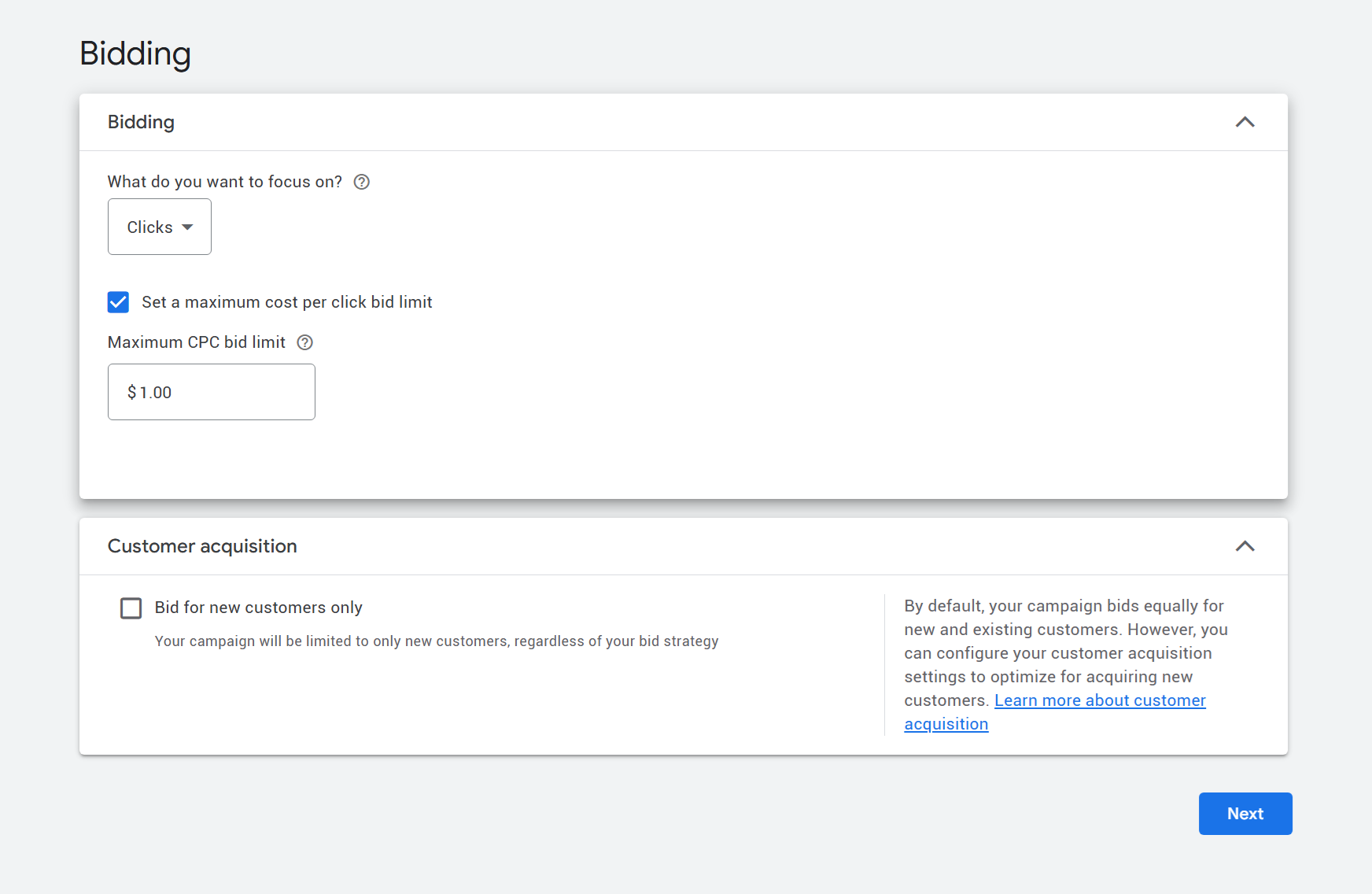Screen dimensions: 1372x894
Task: Enable 'Bid for new customers only' checkbox
Action: pyautogui.click(x=131, y=608)
